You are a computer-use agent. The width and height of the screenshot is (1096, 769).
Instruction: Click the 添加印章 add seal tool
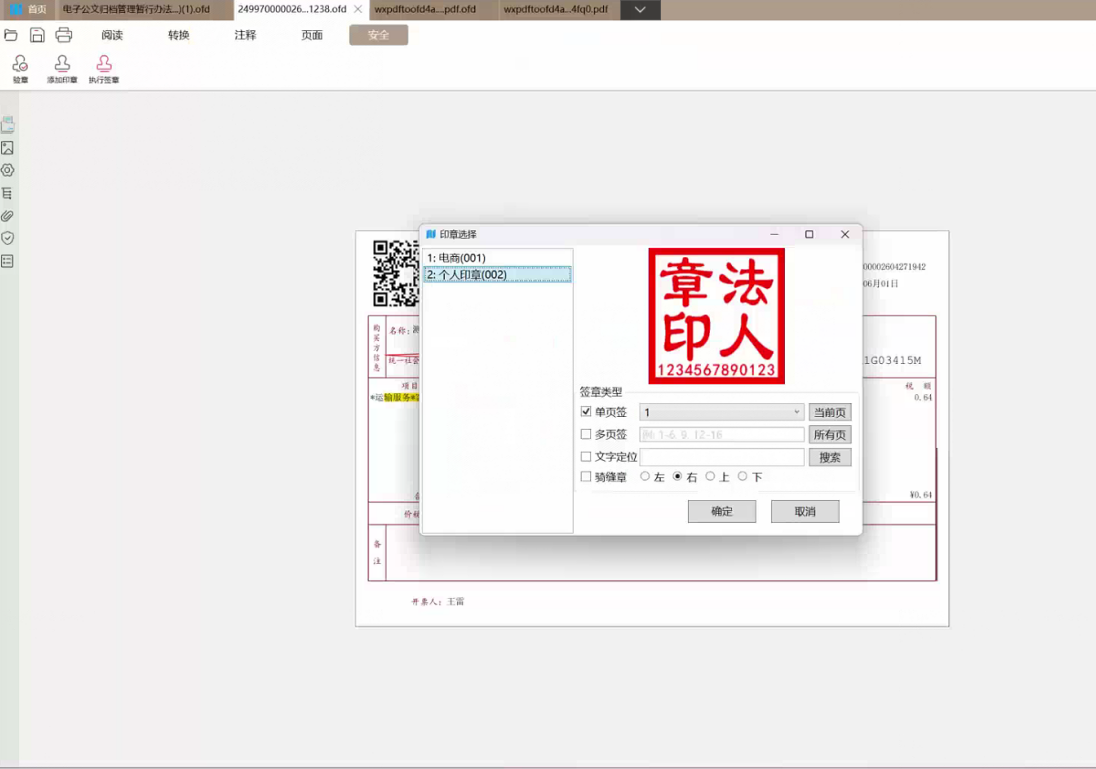pyautogui.click(x=62, y=69)
